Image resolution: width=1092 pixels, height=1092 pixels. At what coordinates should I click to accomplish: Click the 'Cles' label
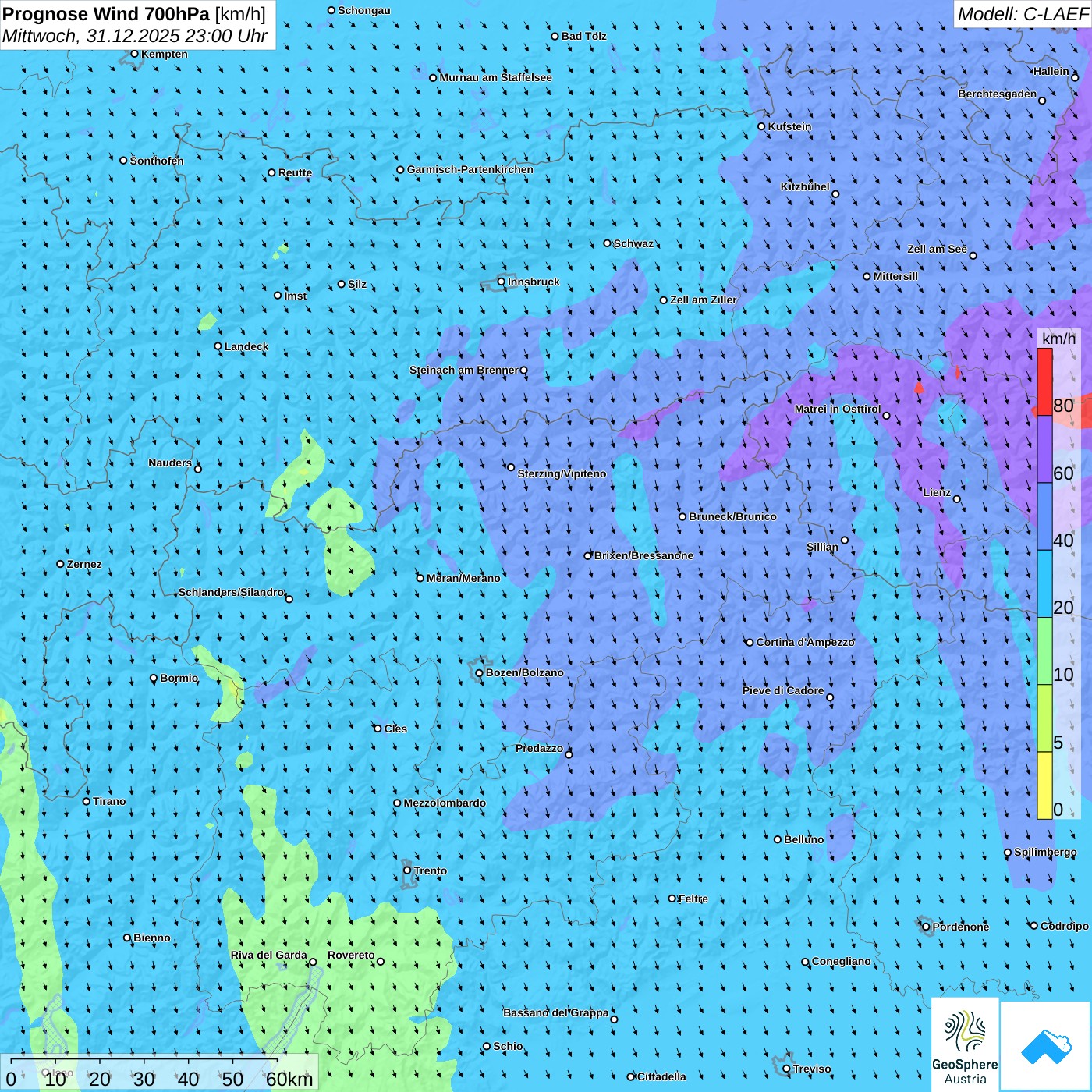[x=395, y=729]
